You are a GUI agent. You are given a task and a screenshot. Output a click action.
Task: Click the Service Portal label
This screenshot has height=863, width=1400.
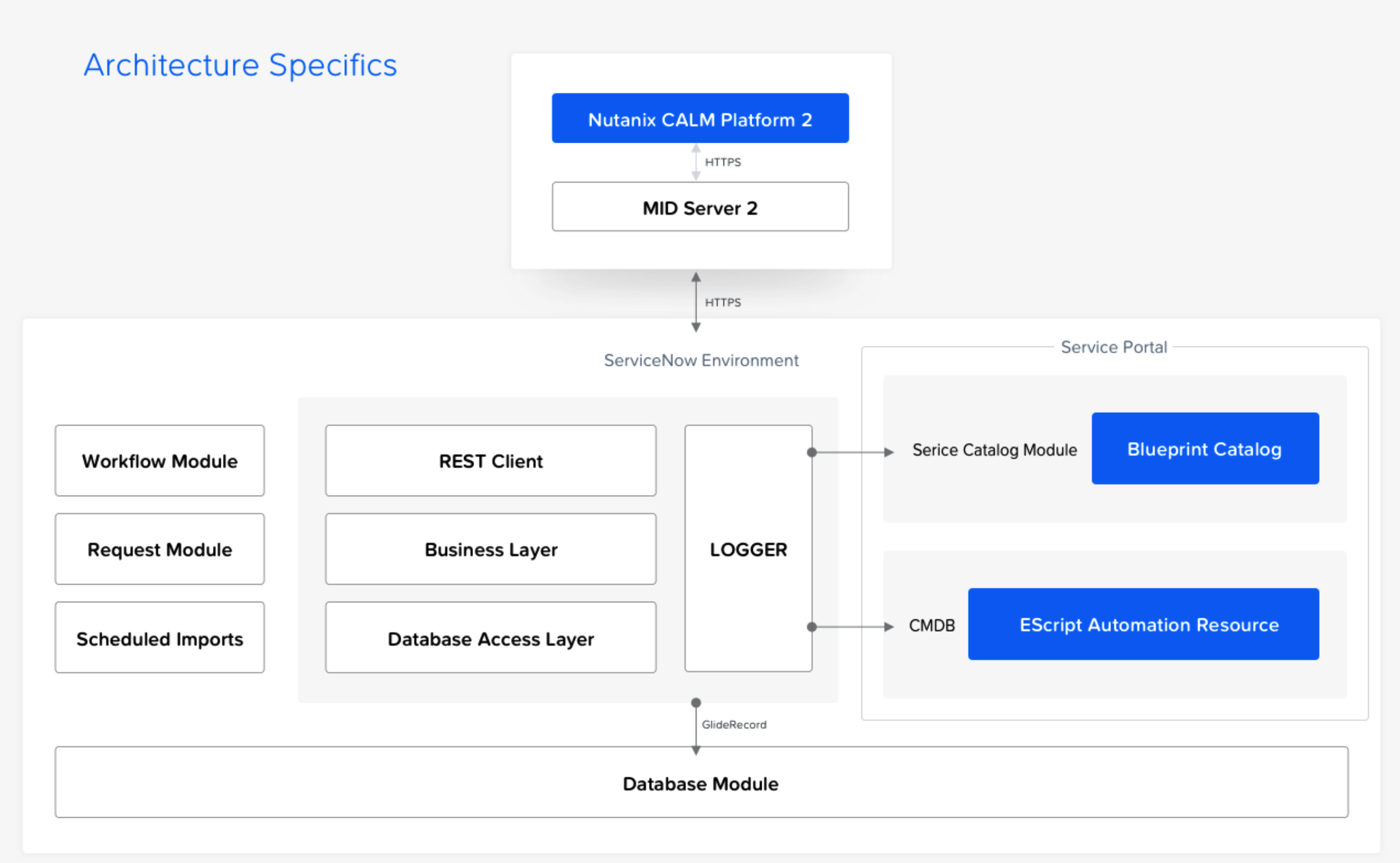click(x=1114, y=347)
